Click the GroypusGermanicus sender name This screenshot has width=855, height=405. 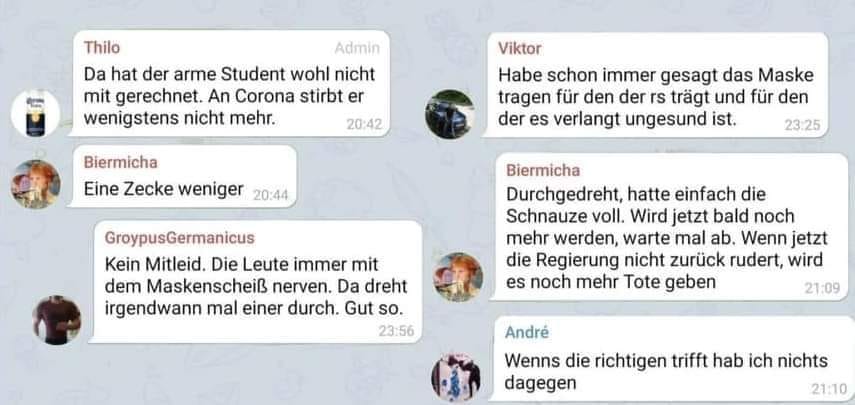pos(179,238)
